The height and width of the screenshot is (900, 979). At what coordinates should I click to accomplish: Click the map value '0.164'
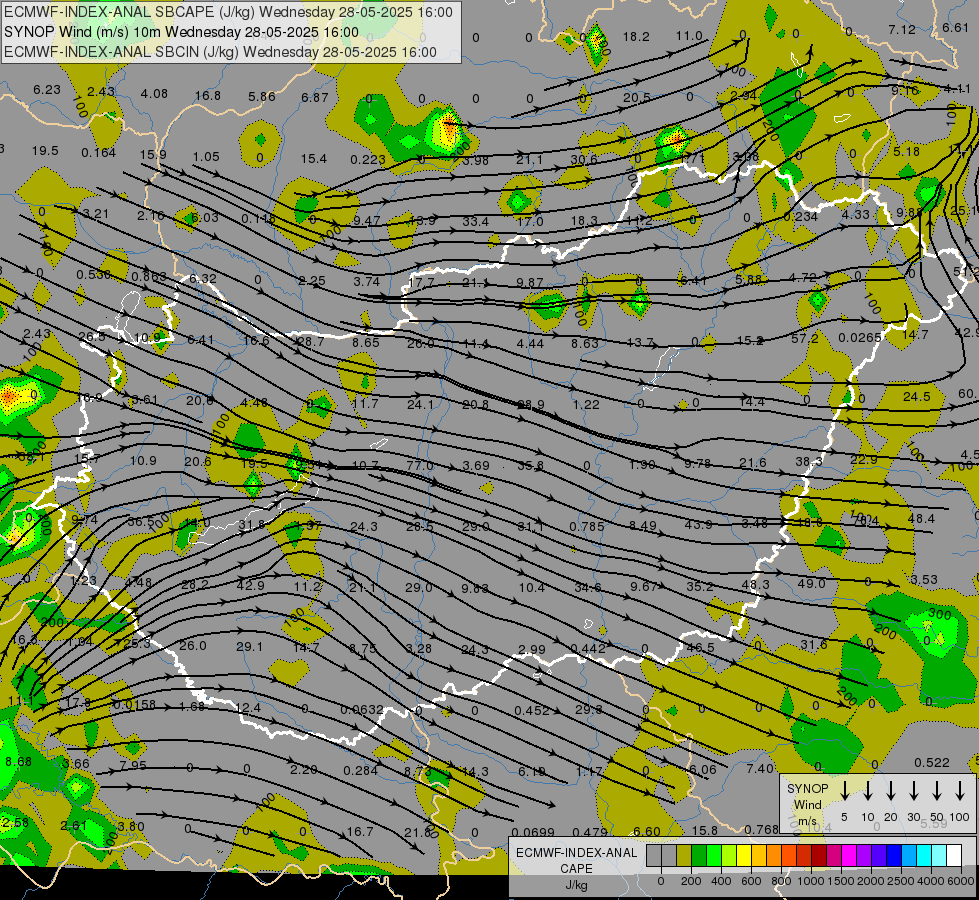(x=98, y=152)
